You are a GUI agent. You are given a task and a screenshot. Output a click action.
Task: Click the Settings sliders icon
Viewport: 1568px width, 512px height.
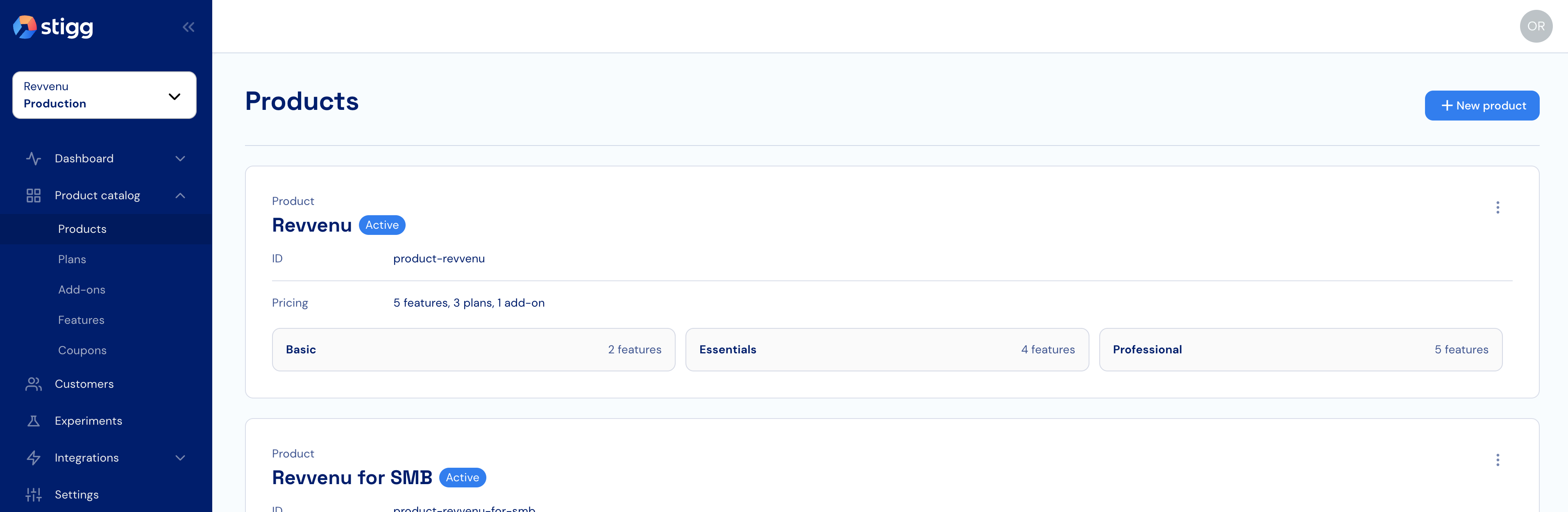tap(34, 495)
